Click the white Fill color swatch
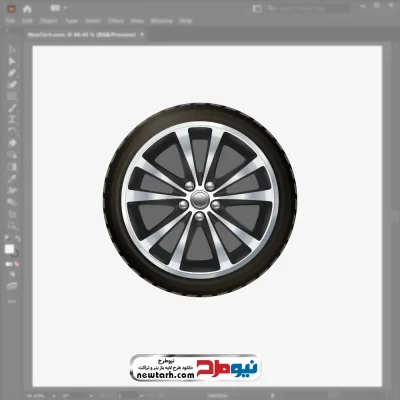Viewport: 400px width, 400px height. tap(9, 249)
